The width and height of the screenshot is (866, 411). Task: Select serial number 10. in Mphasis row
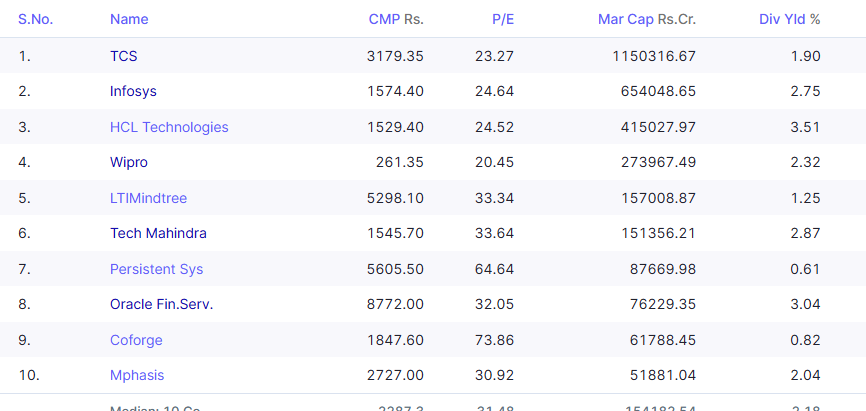(29, 375)
